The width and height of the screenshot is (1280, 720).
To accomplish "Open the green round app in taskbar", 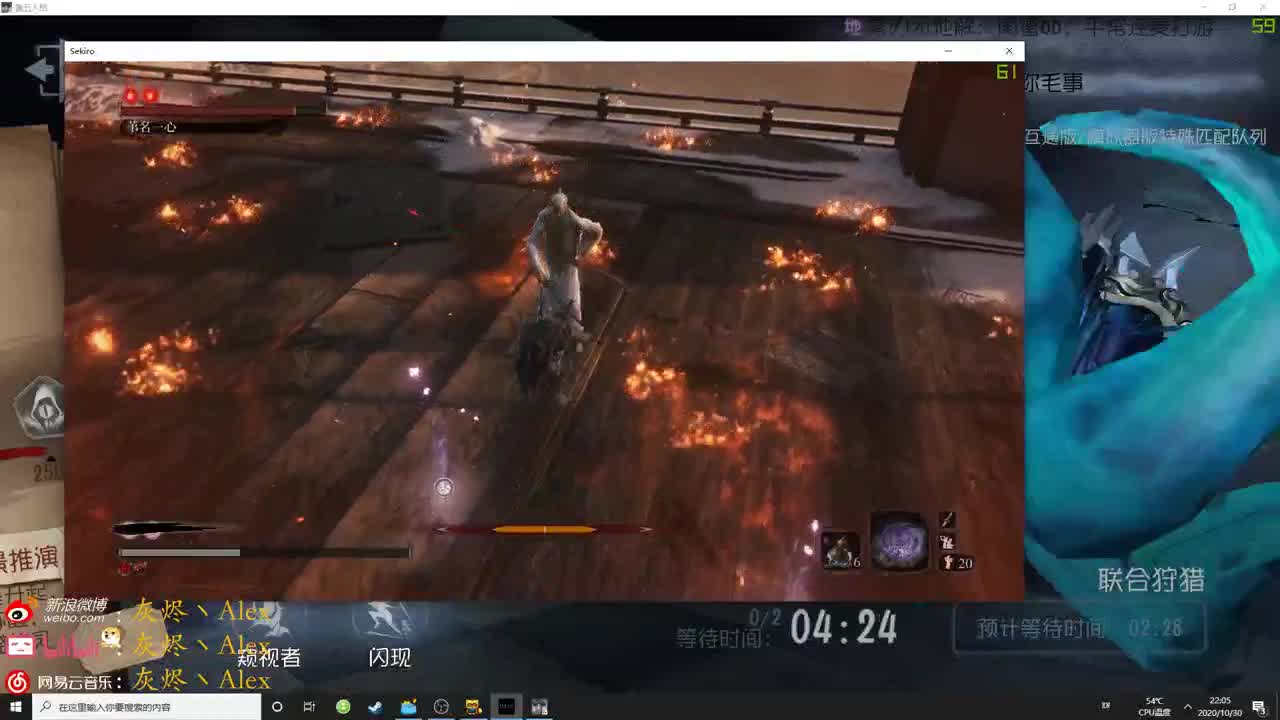I will (343, 707).
